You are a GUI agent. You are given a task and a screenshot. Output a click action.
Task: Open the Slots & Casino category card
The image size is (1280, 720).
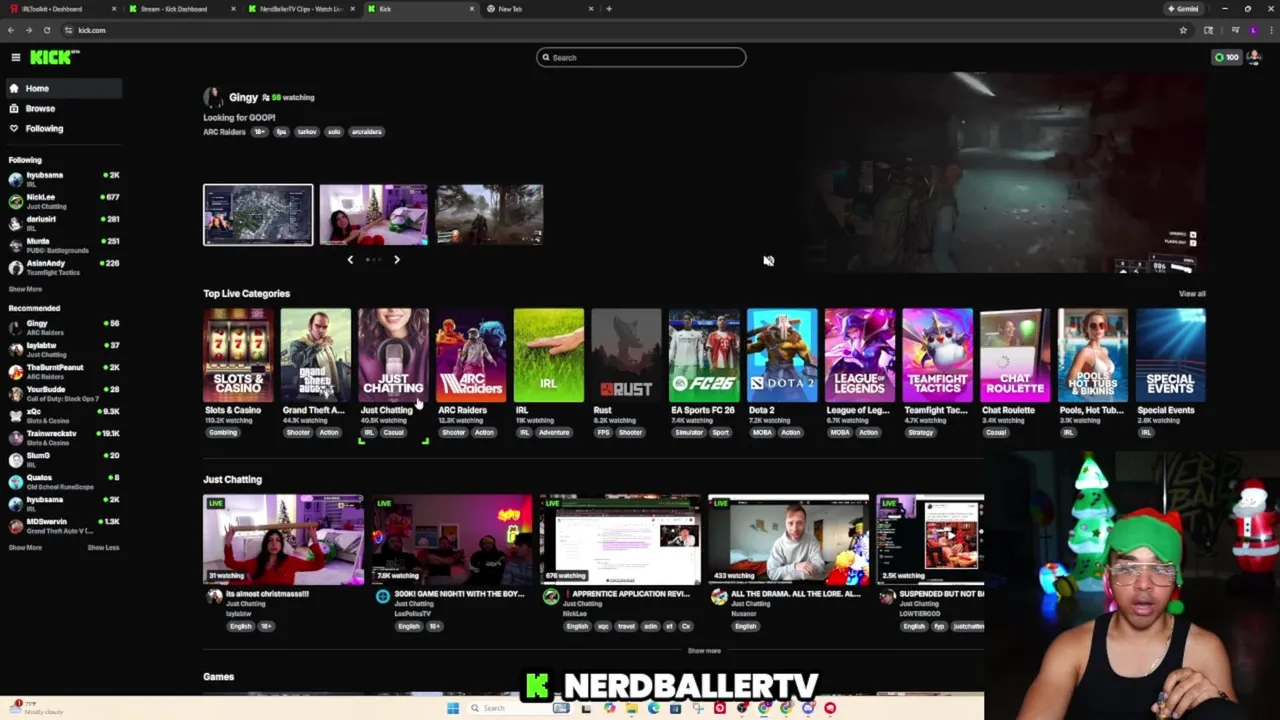238,356
